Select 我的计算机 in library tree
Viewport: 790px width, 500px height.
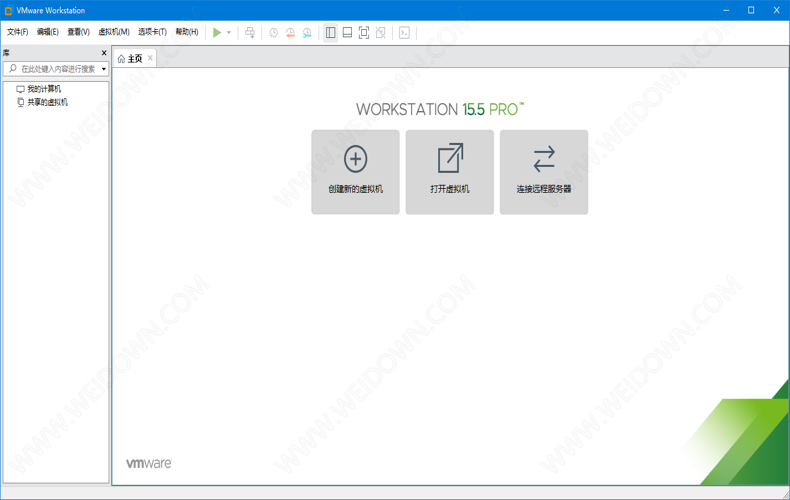coord(44,89)
